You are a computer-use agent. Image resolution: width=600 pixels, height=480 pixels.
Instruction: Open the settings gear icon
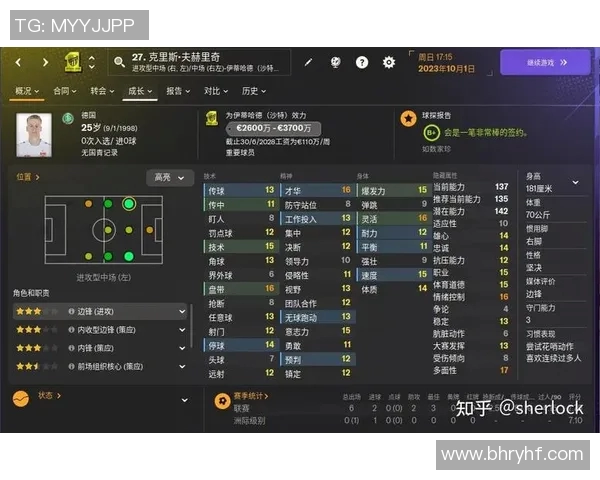(x=389, y=62)
